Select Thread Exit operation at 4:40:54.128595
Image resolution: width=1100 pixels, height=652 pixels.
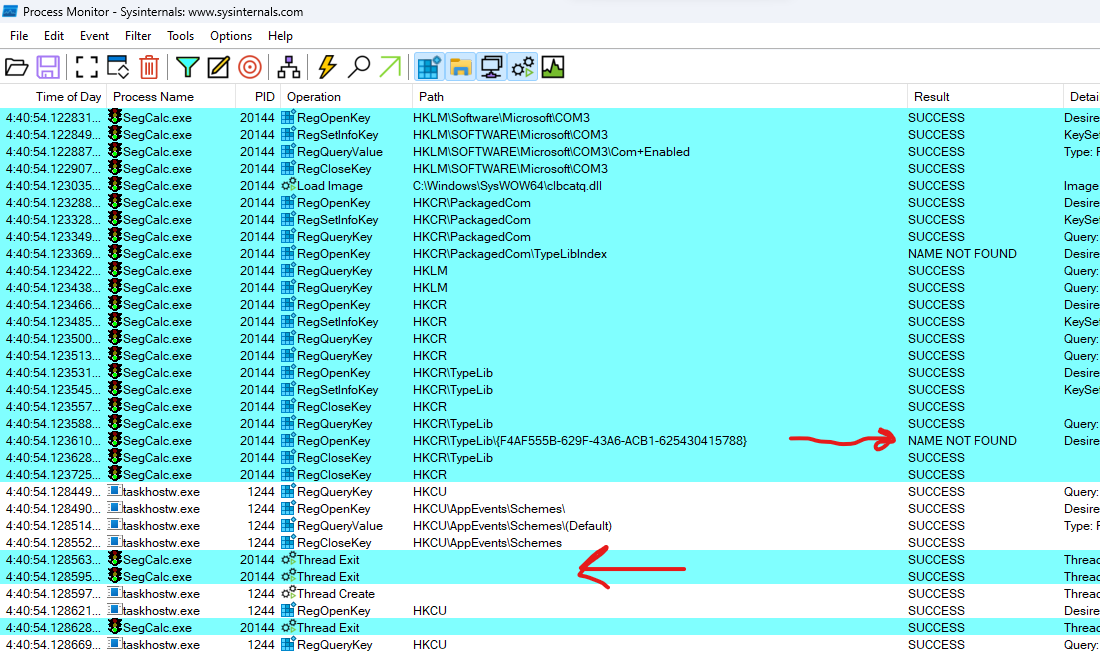tap(328, 577)
